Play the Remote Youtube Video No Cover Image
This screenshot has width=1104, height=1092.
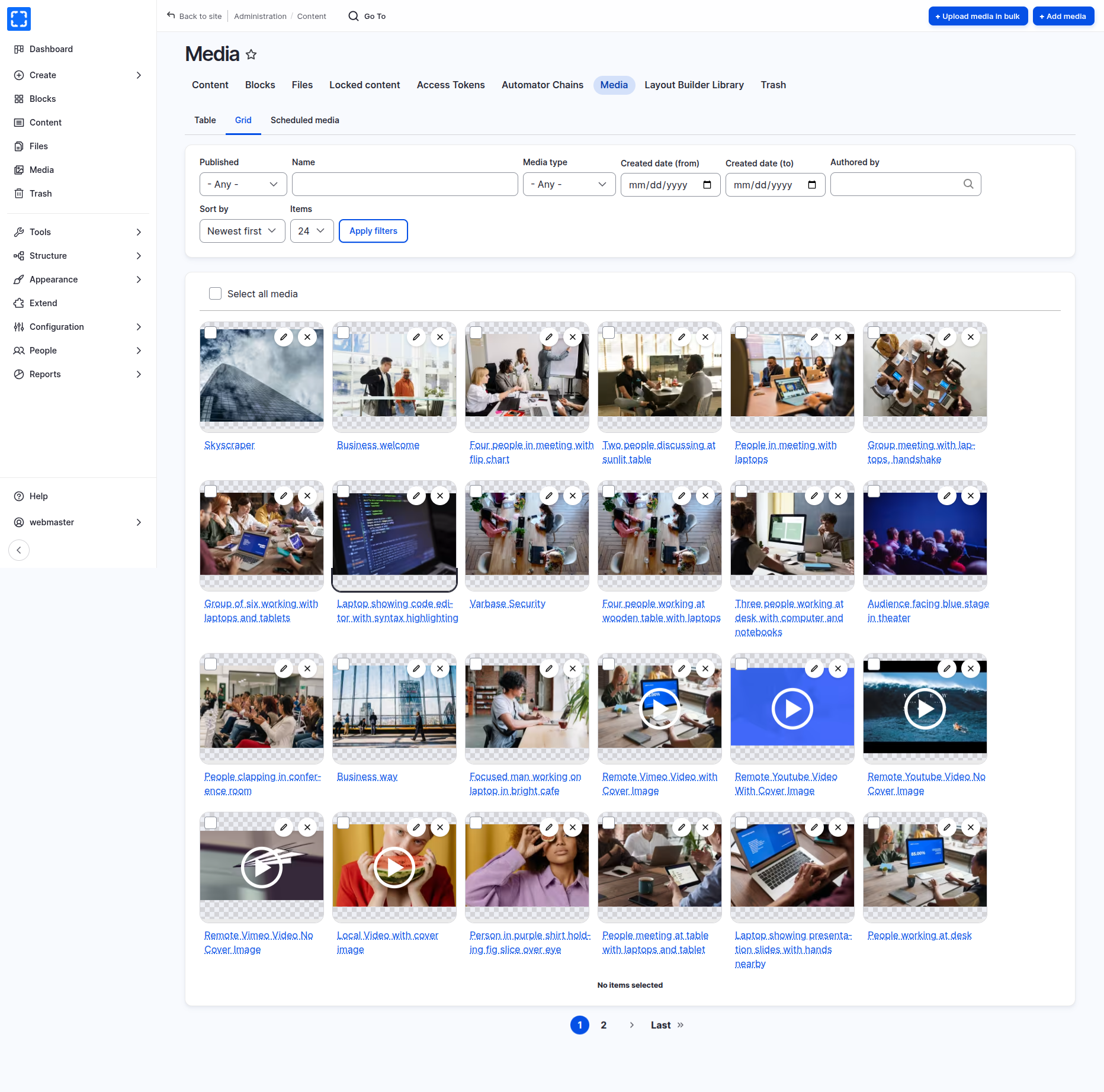tap(925, 708)
